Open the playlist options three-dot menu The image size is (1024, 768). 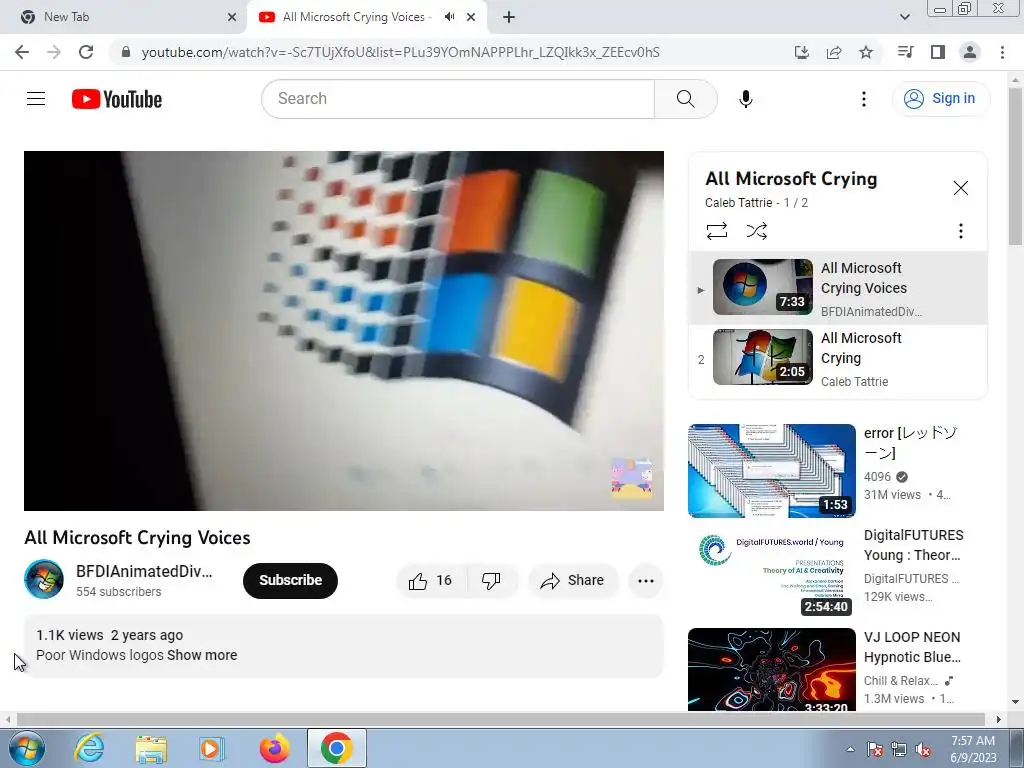tap(960, 231)
